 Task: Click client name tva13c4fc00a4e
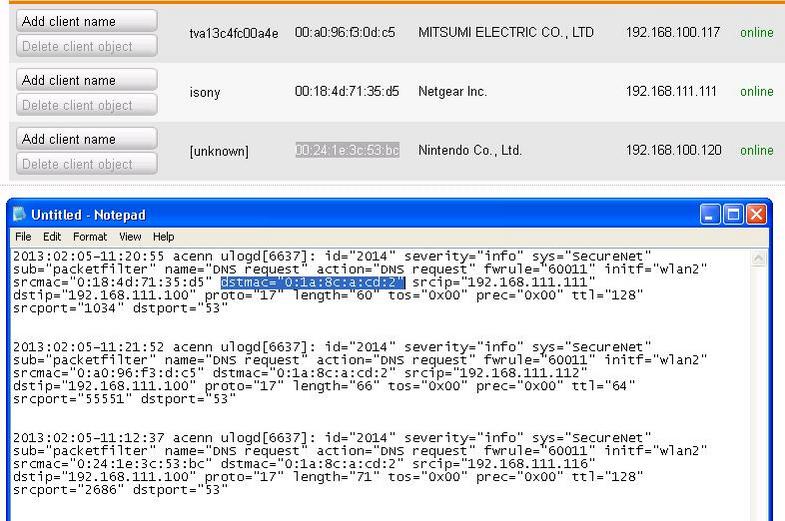point(234,34)
